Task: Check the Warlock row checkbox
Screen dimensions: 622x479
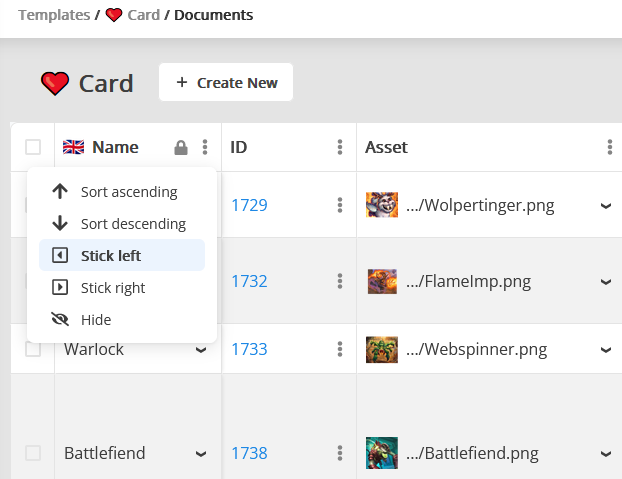Action: (33, 349)
